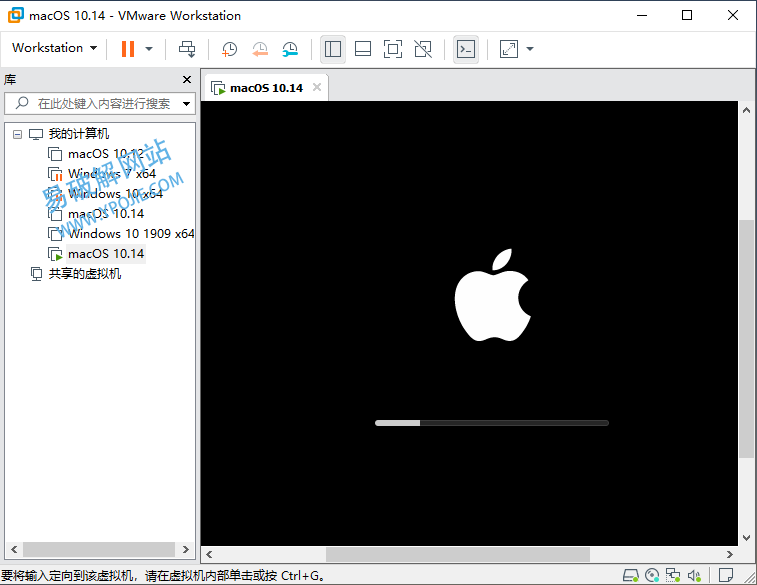Image resolution: width=757 pixels, height=585 pixels.
Task: Click the hard disk status icon
Action: click(631, 575)
